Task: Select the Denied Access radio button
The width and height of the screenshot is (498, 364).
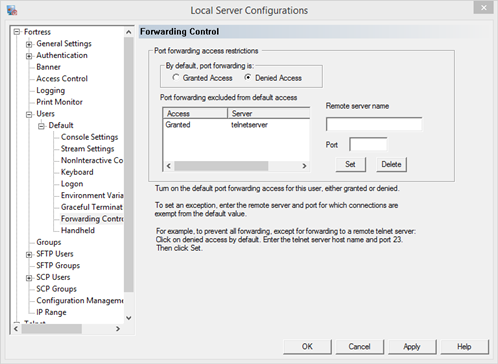Action: tap(248, 77)
